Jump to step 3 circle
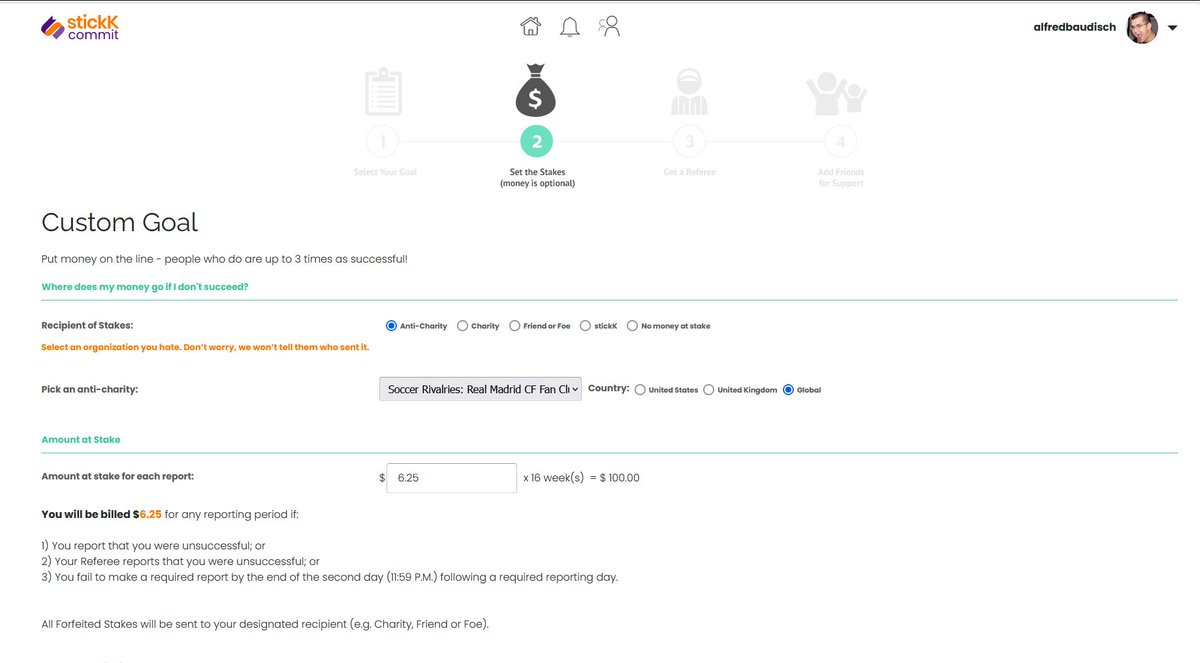This screenshot has height=663, width=1200. pos(688,142)
